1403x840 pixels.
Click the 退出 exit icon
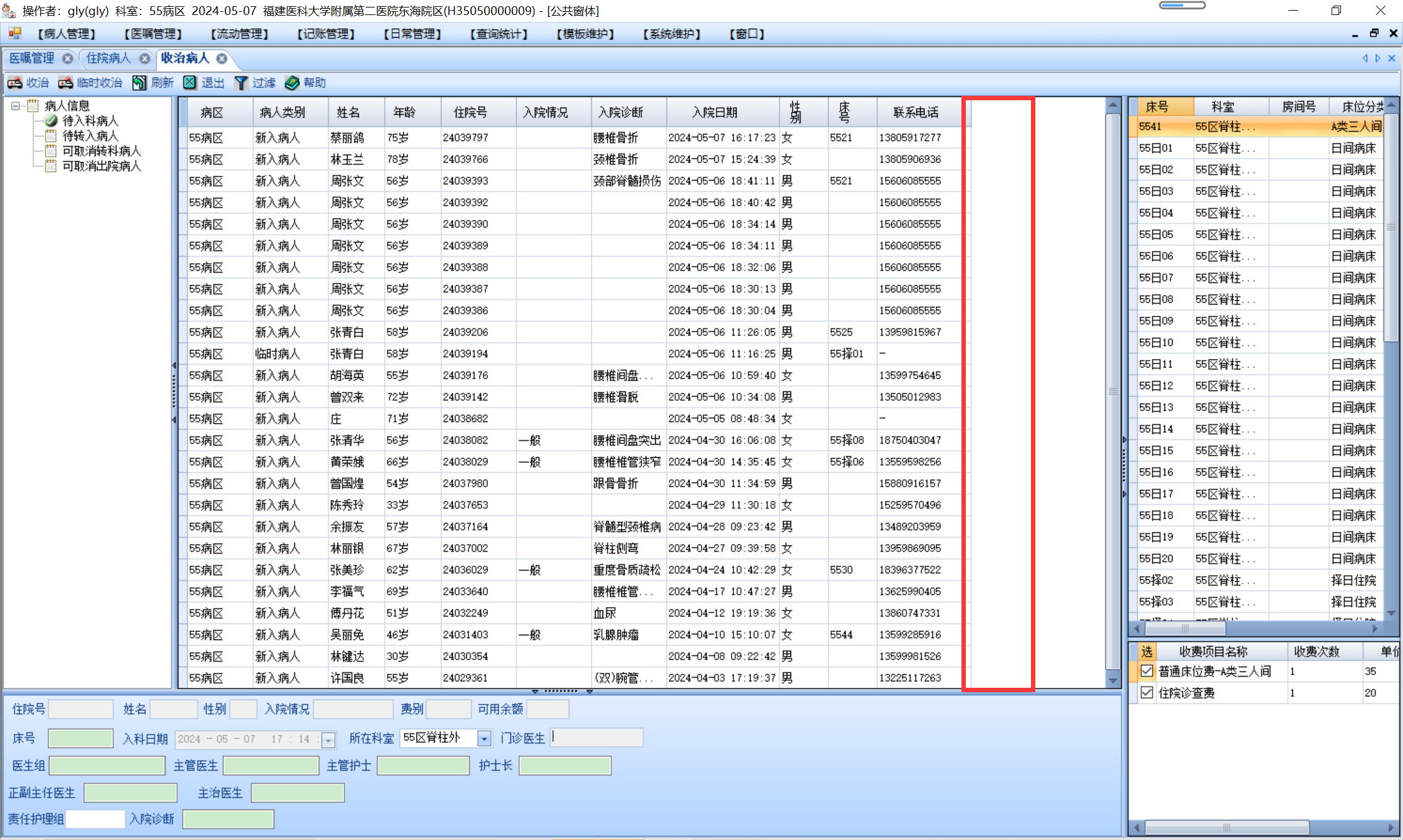tap(190, 83)
